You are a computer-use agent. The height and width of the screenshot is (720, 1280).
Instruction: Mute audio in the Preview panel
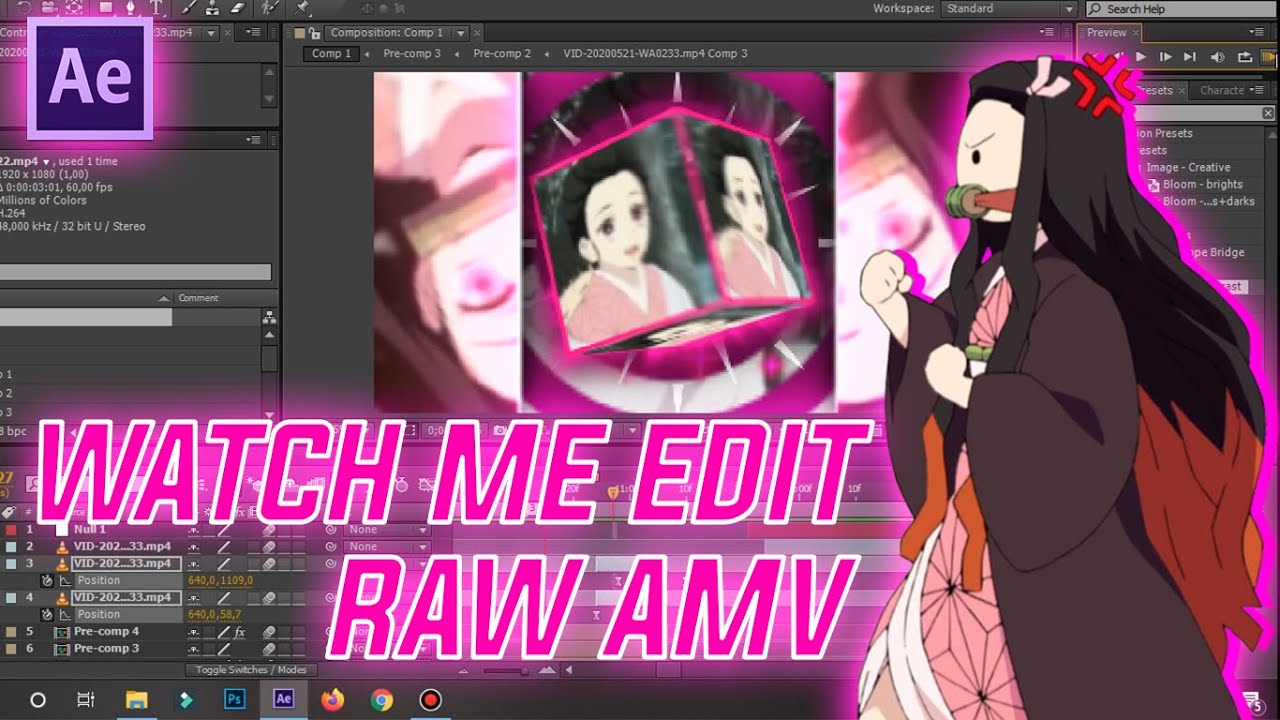pos(1217,58)
